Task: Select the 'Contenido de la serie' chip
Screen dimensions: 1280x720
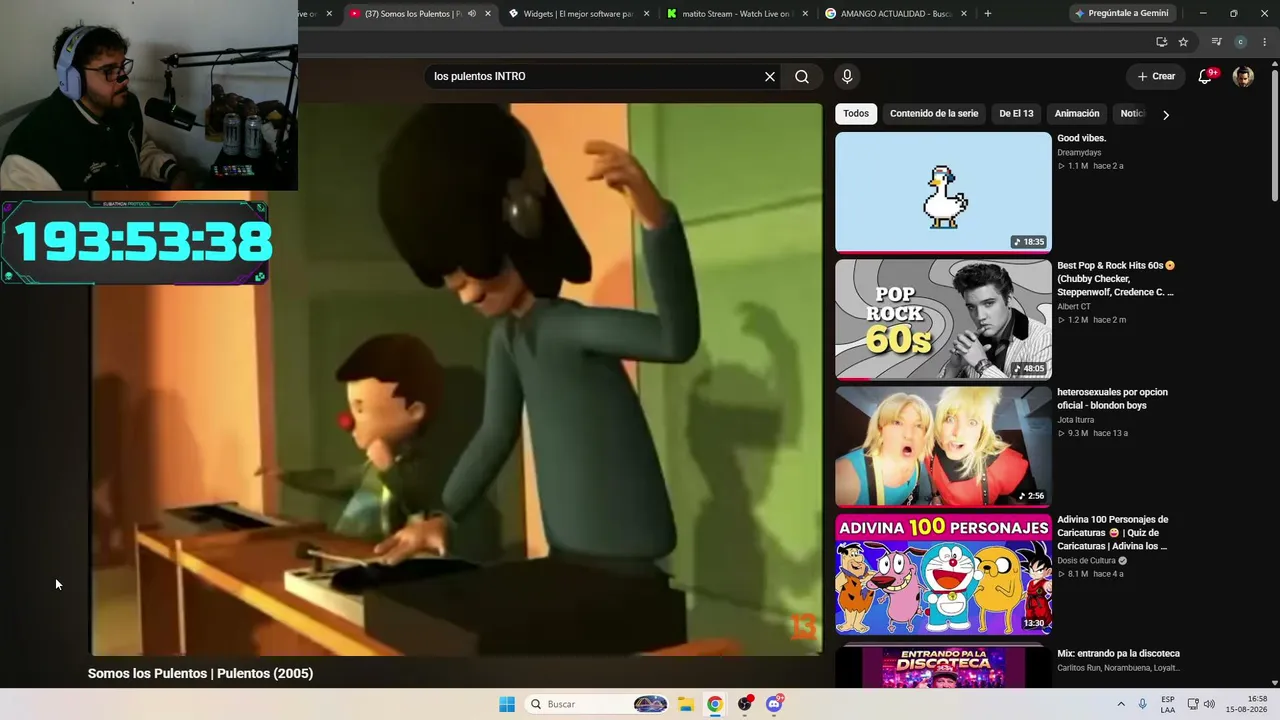Action: click(934, 114)
